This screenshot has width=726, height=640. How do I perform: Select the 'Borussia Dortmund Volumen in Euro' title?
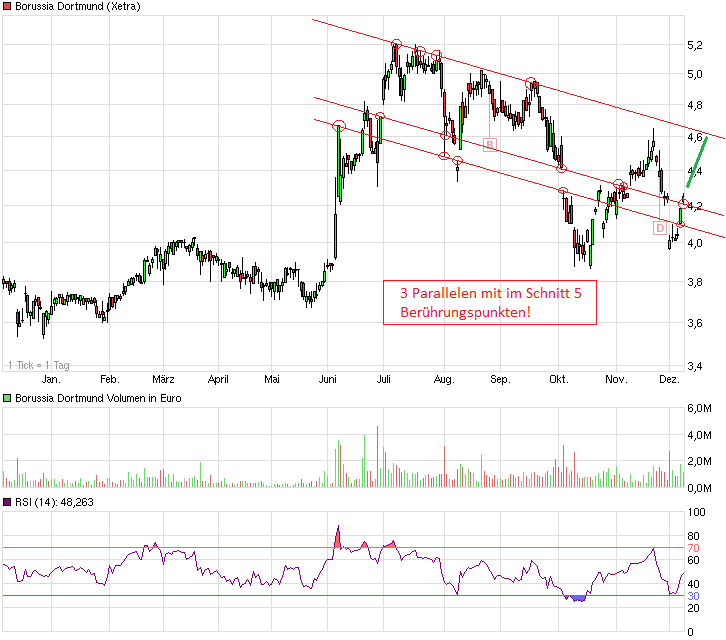coord(98,398)
